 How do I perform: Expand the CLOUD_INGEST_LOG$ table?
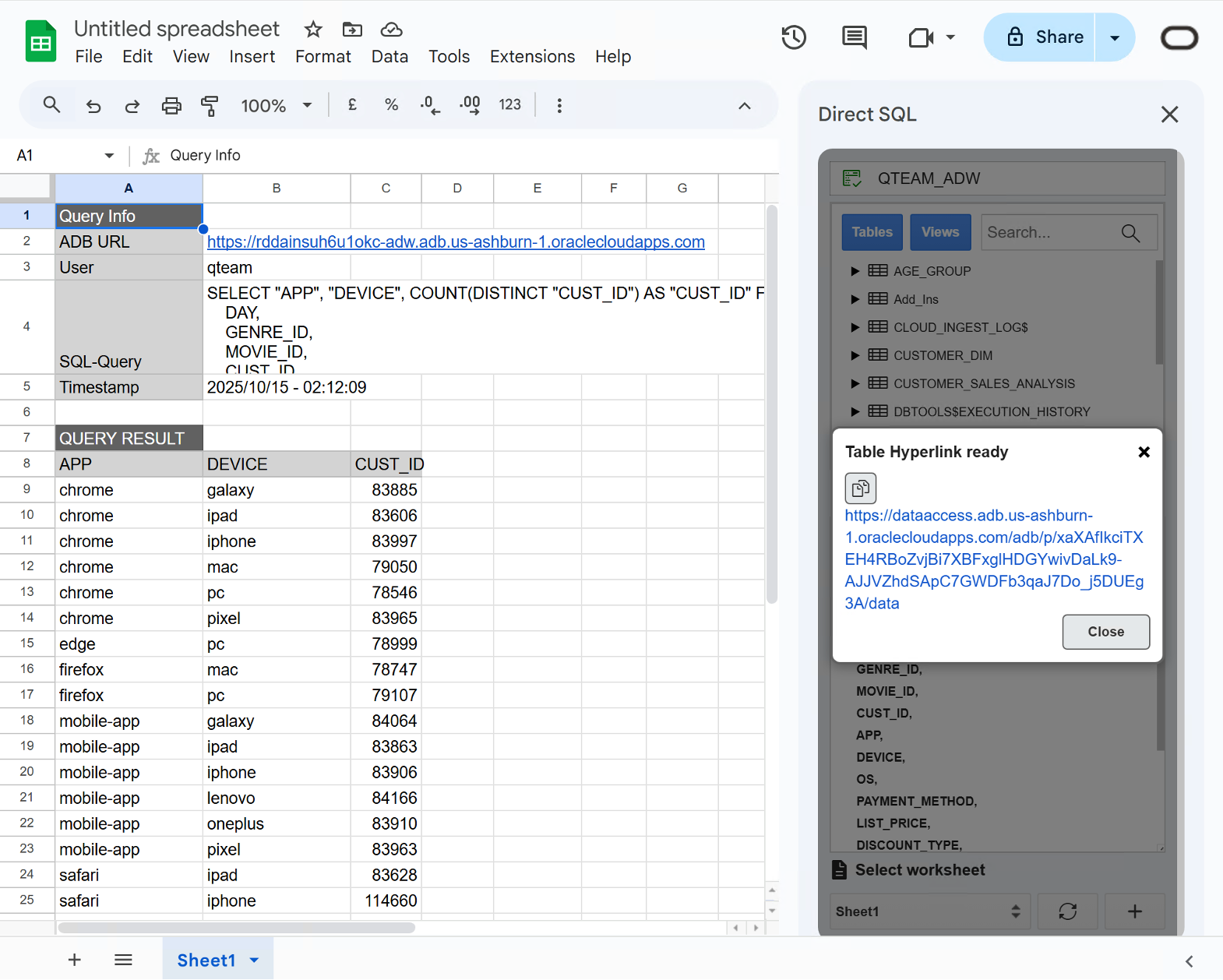tap(855, 327)
